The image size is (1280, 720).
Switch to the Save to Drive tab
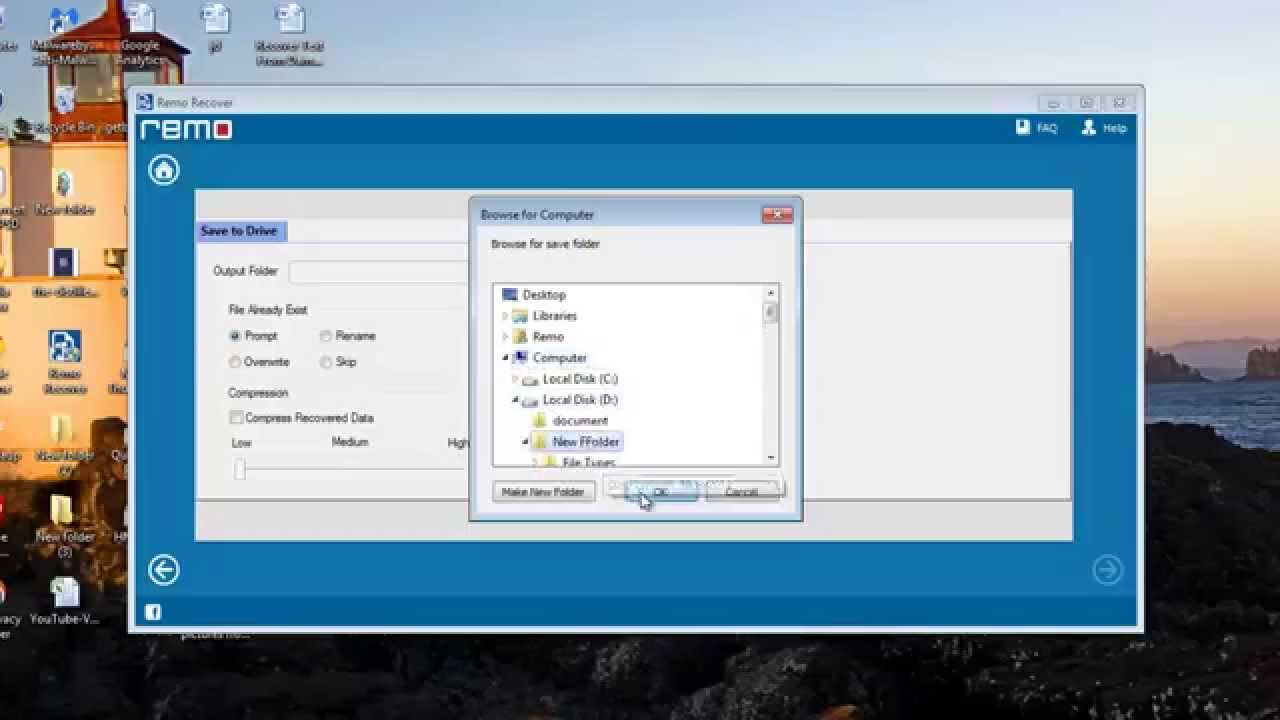tap(241, 231)
